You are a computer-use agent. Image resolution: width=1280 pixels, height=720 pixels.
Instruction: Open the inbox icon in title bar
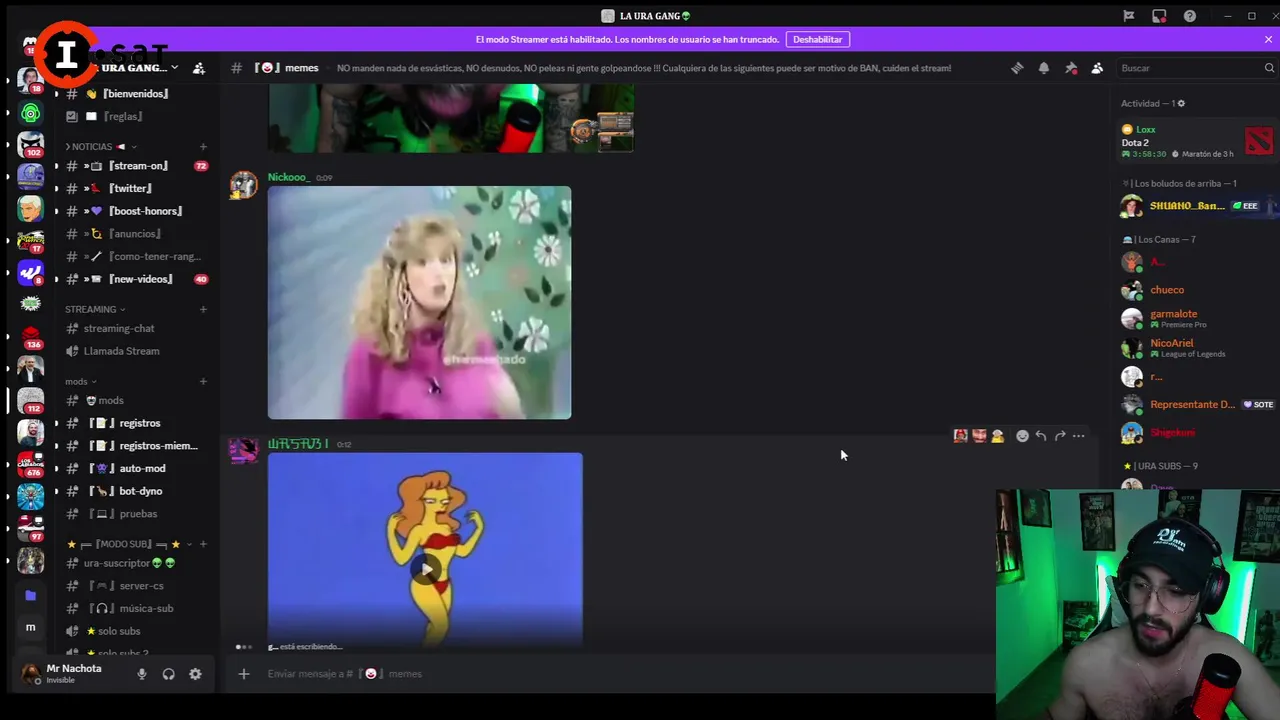click(1159, 16)
